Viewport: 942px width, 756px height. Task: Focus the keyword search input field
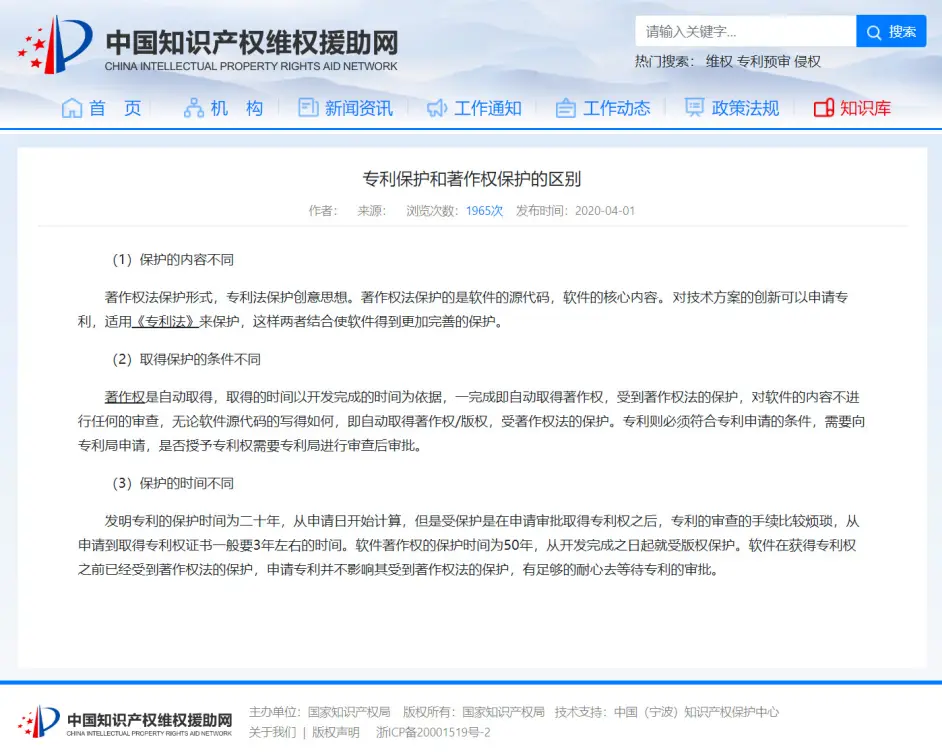tap(745, 32)
